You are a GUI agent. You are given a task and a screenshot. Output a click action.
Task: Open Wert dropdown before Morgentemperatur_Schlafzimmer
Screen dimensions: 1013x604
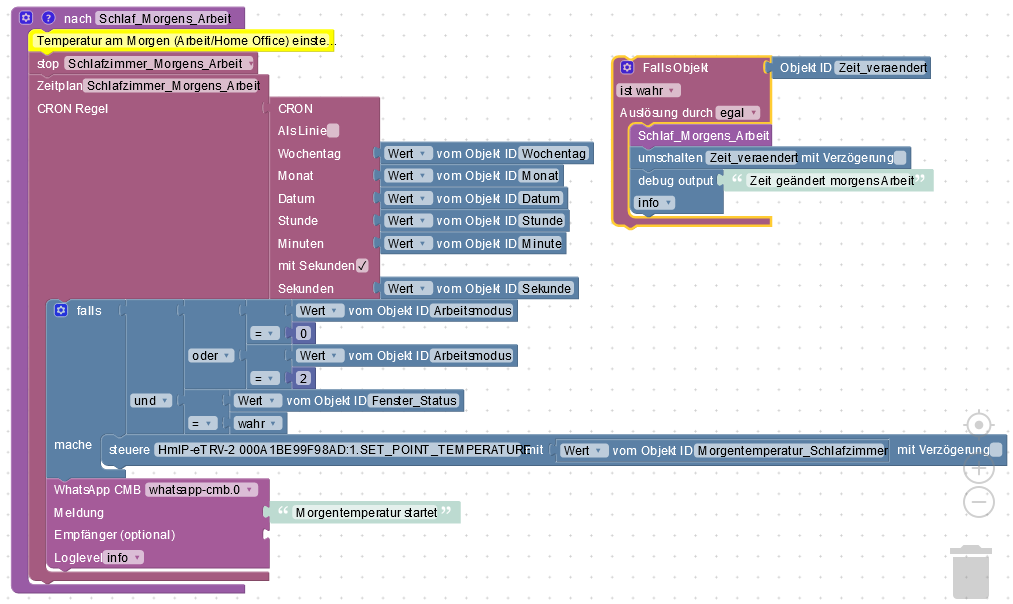(x=582, y=450)
